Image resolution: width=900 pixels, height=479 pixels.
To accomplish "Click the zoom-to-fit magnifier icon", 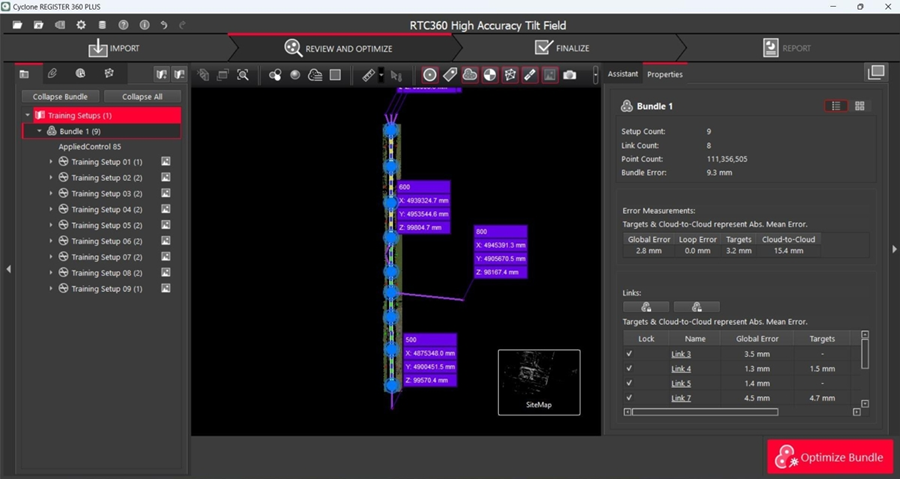I will click(242, 75).
